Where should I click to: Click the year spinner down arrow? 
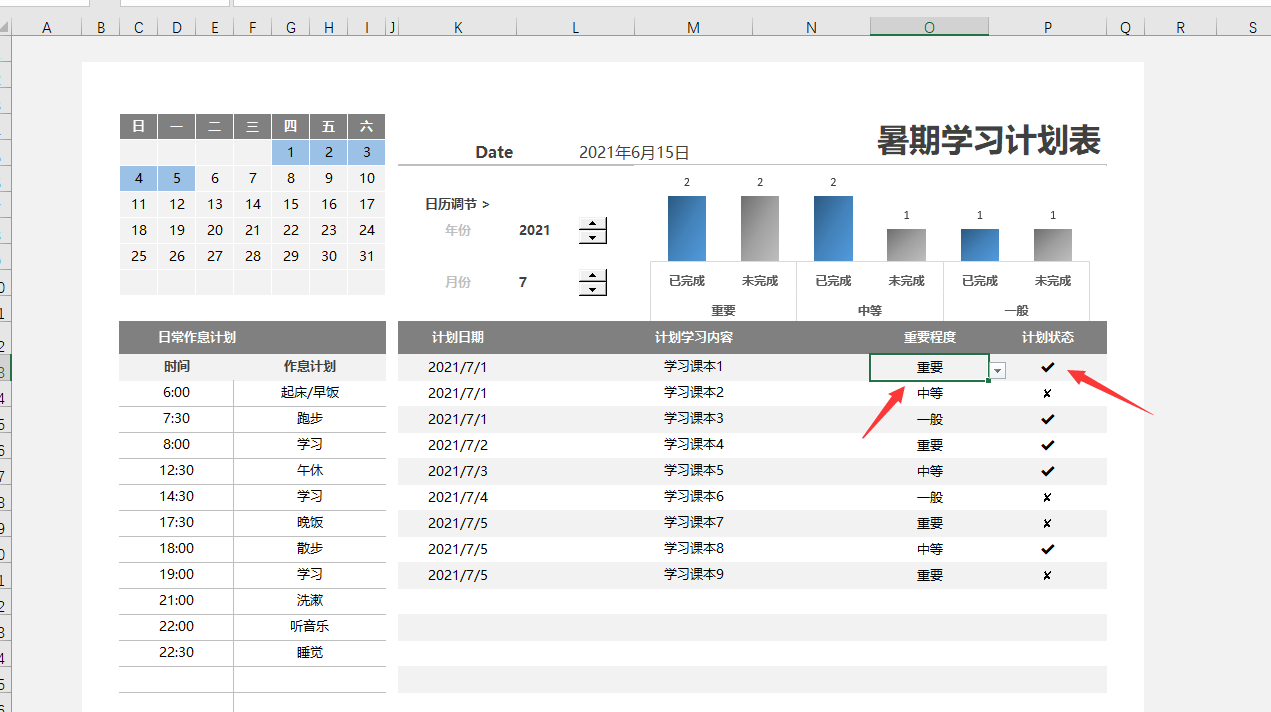tap(593, 237)
